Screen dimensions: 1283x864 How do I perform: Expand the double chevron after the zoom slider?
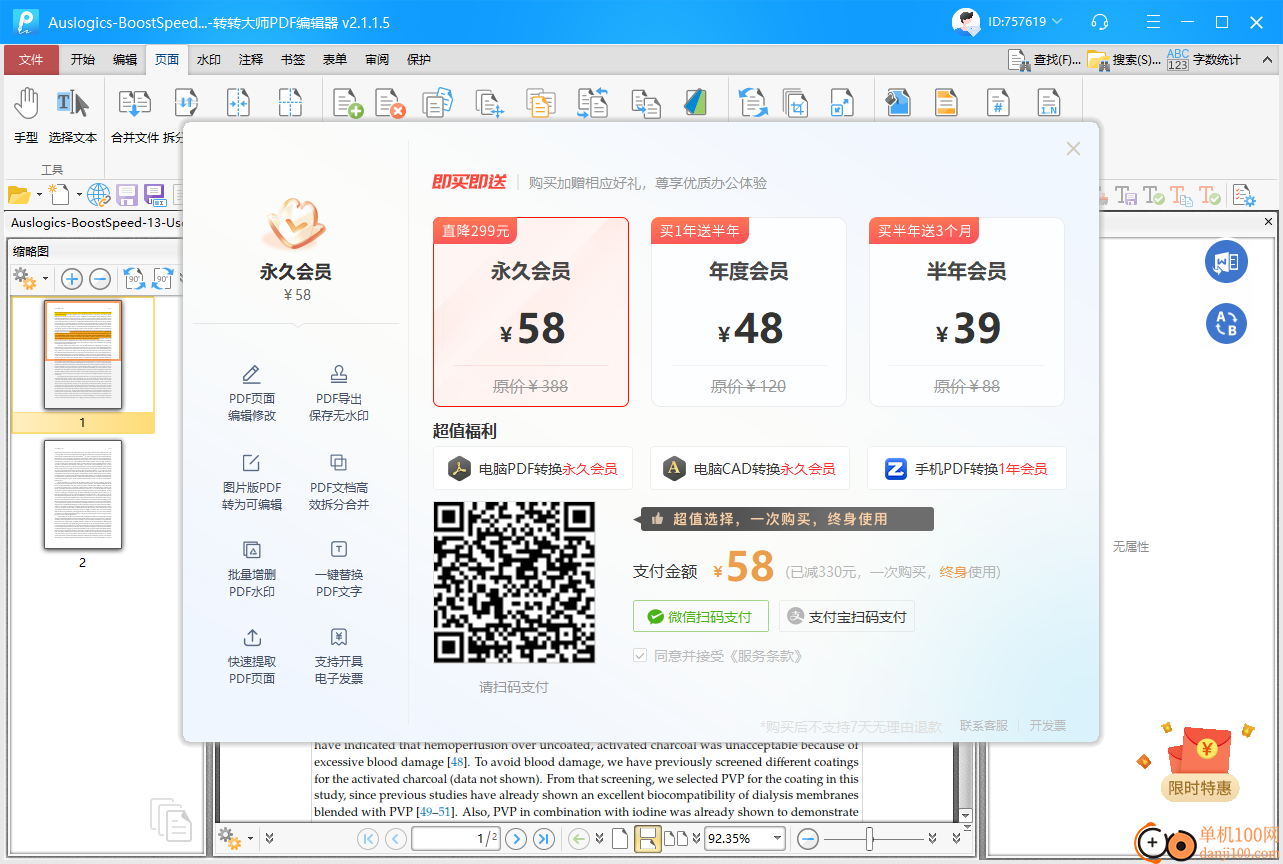click(x=932, y=839)
